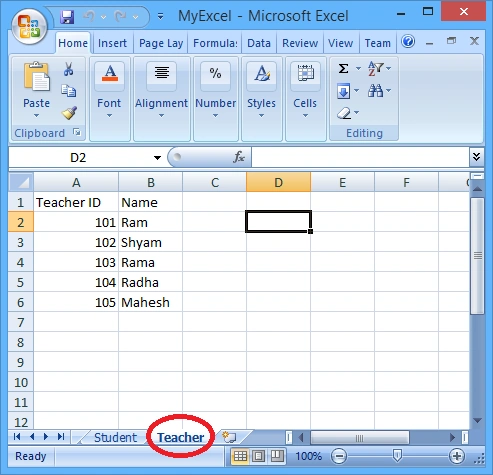Click inside the formula bar
The width and height of the screenshot is (493, 475).
tap(360, 157)
